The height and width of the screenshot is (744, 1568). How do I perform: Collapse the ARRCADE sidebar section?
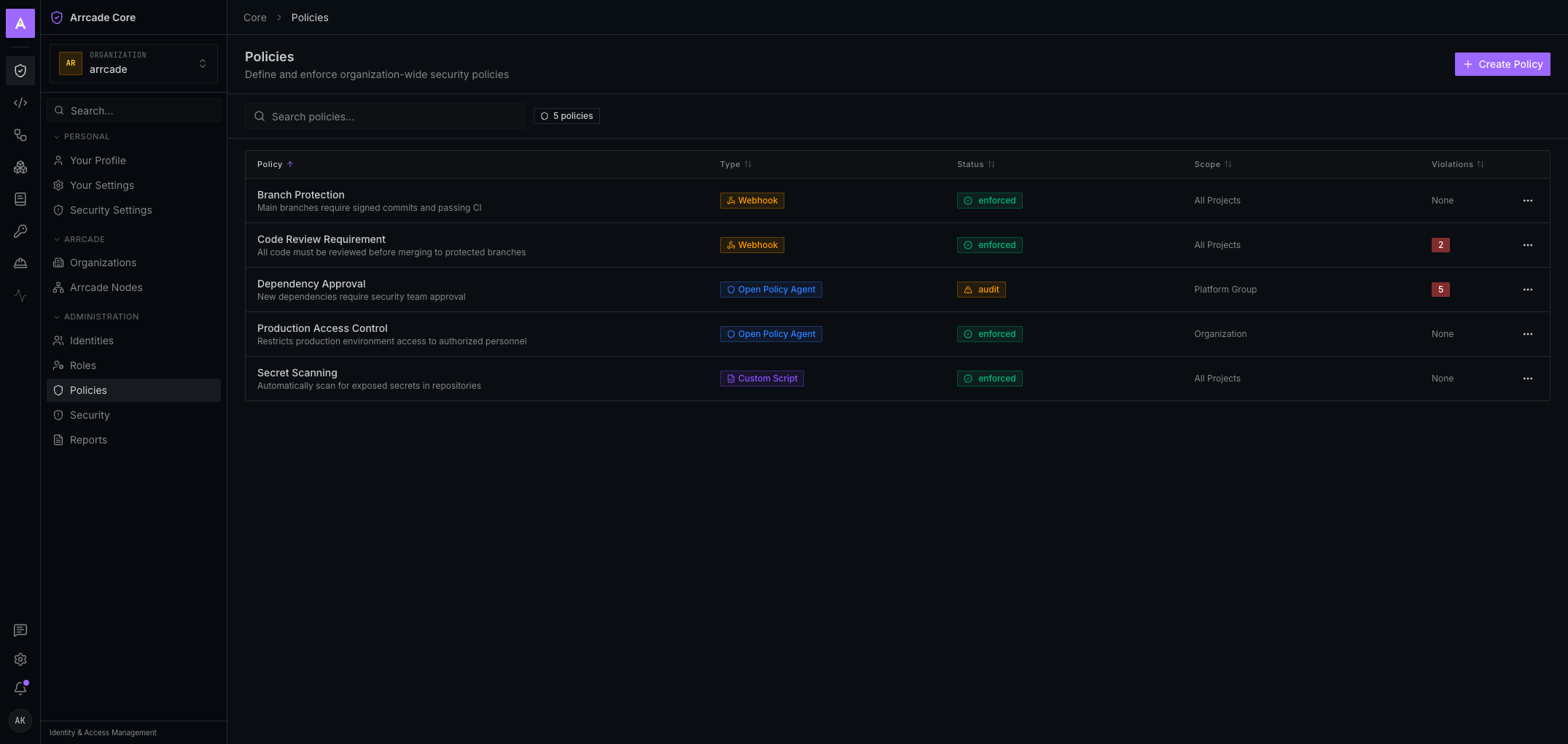79,239
